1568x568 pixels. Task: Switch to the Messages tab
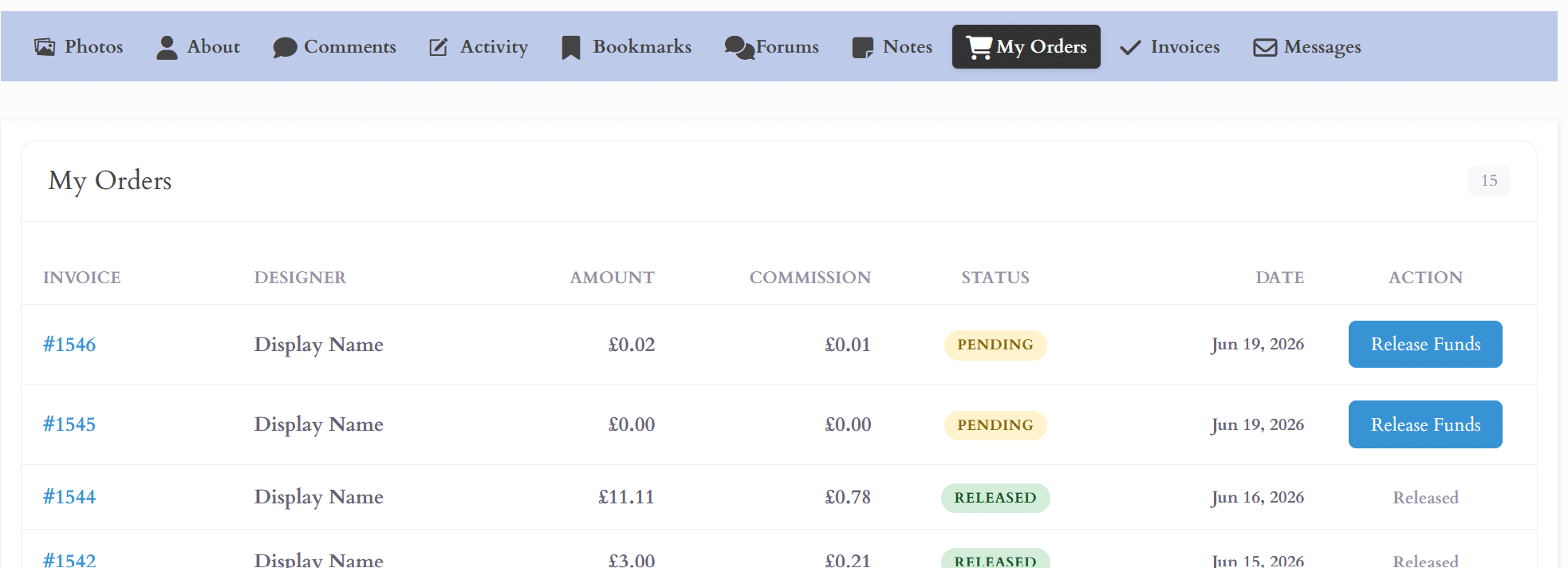click(x=1307, y=47)
